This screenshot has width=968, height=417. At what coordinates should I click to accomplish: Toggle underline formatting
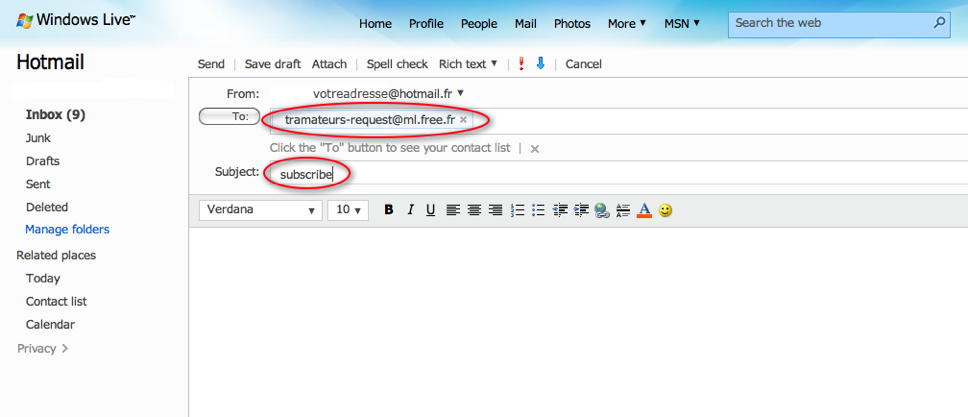click(x=431, y=210)
